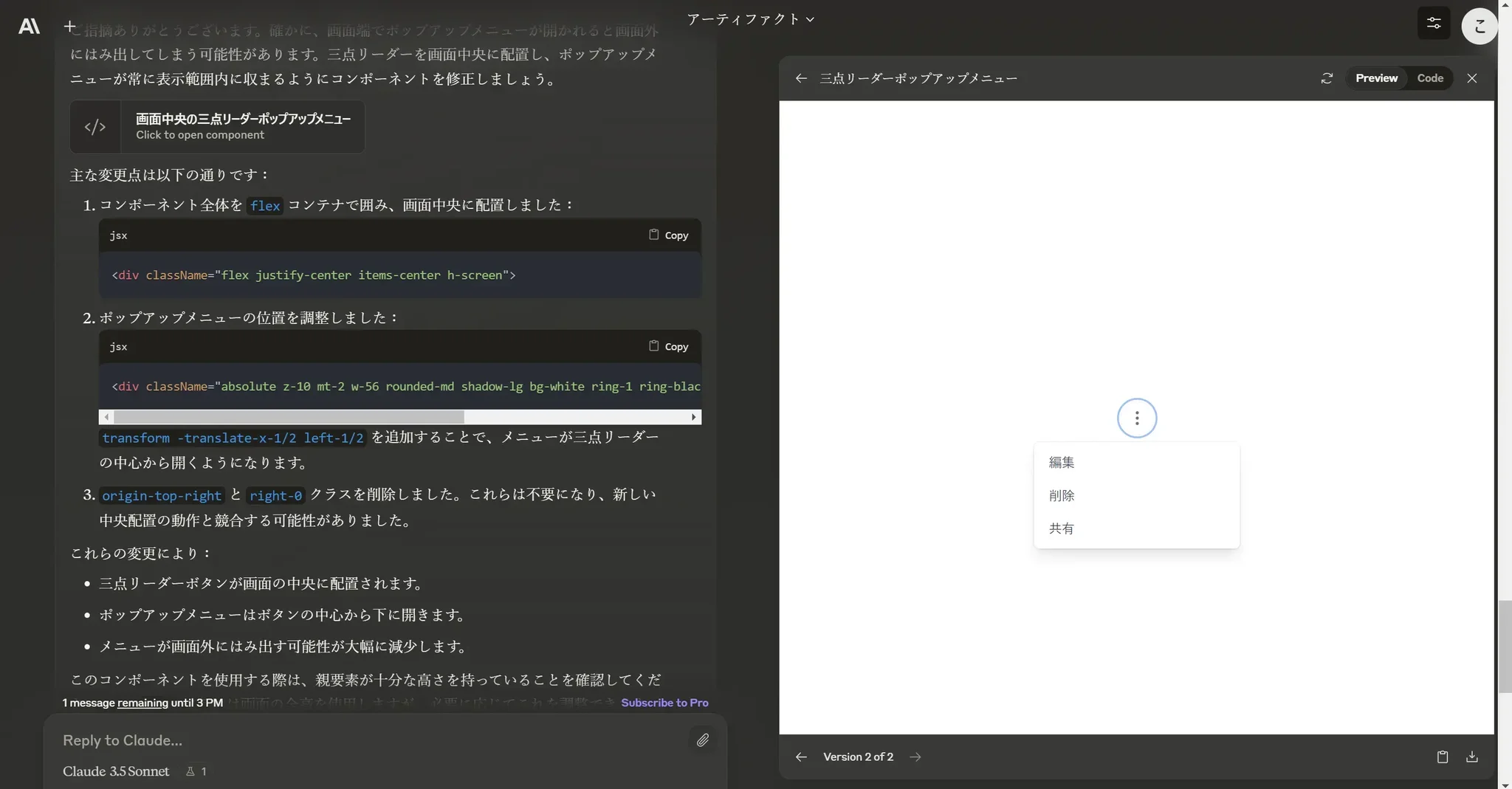Copy artifact contents via clipboard icon
The height and width of the screenshot is (789, 1512).
tap(1442, 757)
